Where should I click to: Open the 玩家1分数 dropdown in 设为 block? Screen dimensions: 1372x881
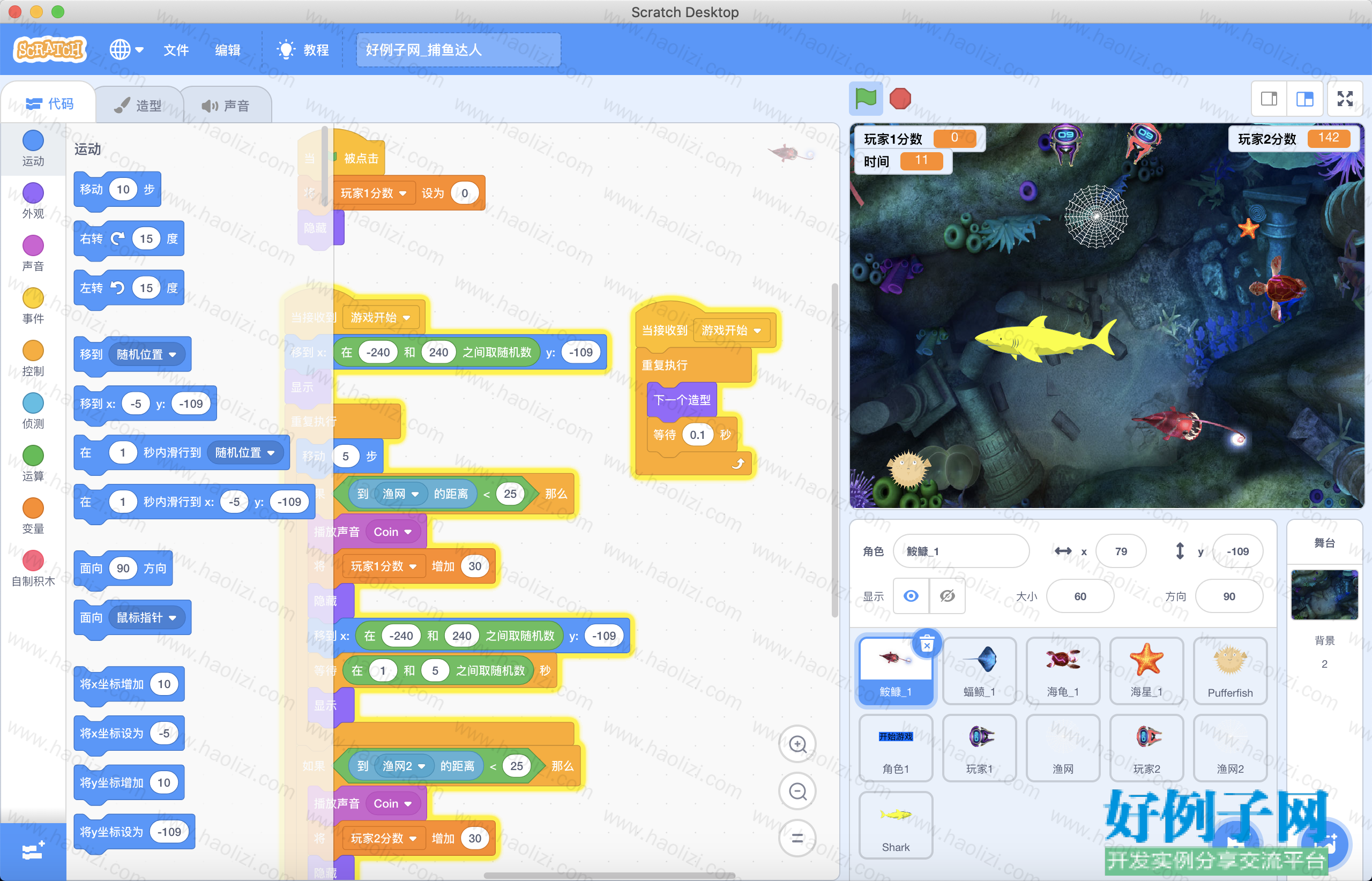373,193
